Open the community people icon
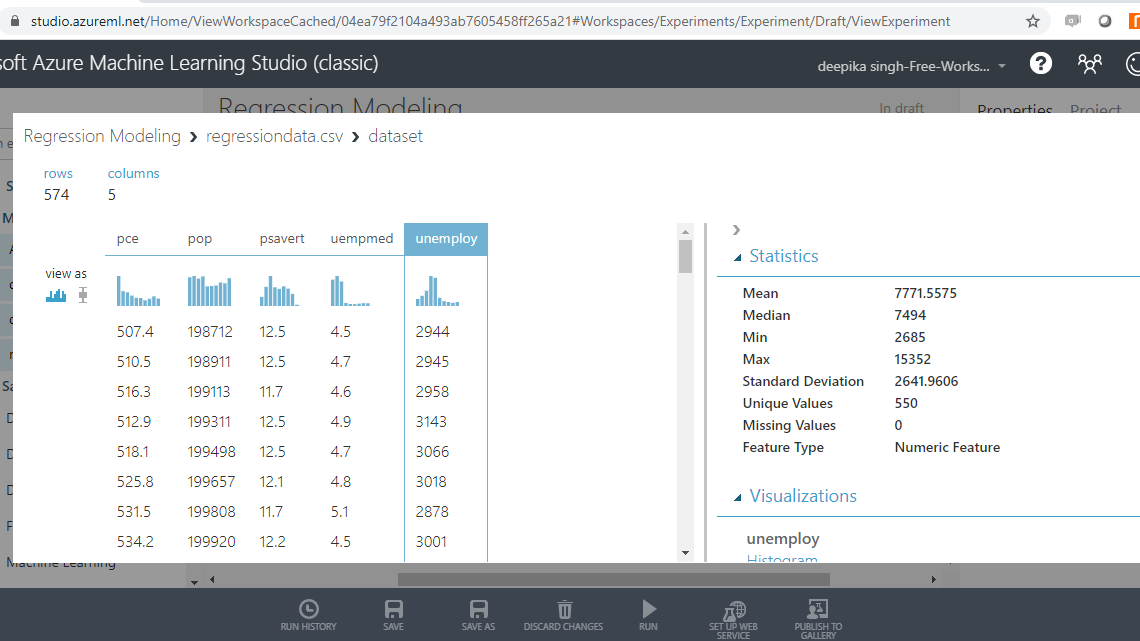 point(1089,64)
